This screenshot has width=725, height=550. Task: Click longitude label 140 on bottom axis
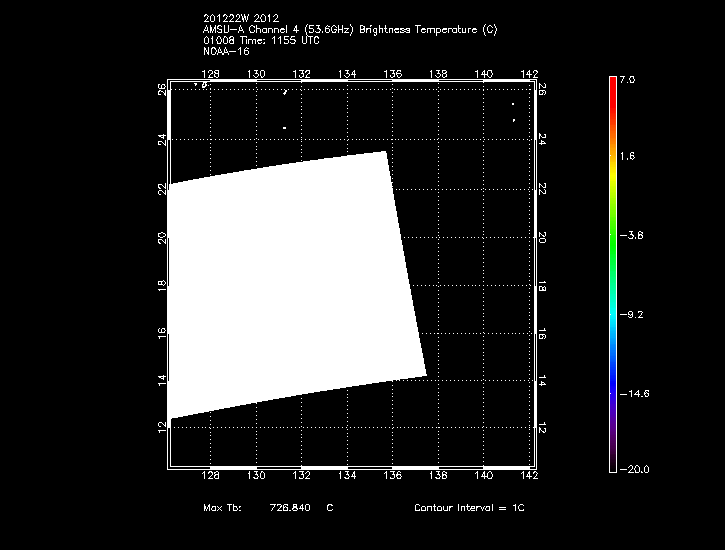[484, 476]
